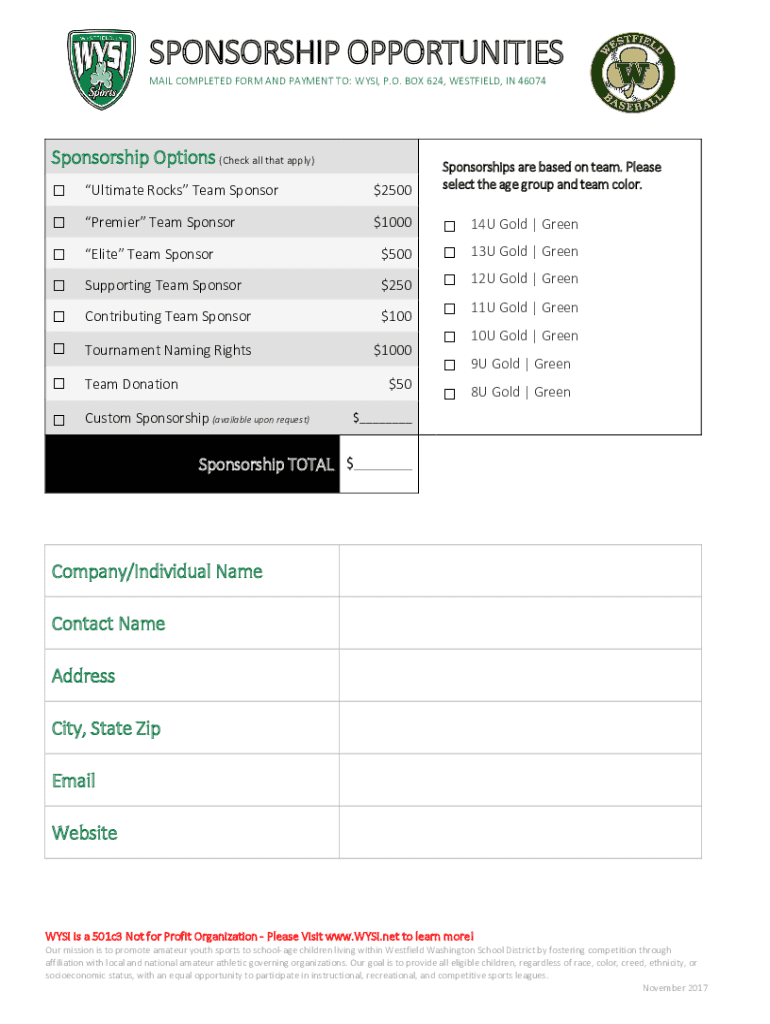770x1024 pixels.
Task: Tick the Tournament Naming Rights checkbox
Action: [x=60, y=350]
